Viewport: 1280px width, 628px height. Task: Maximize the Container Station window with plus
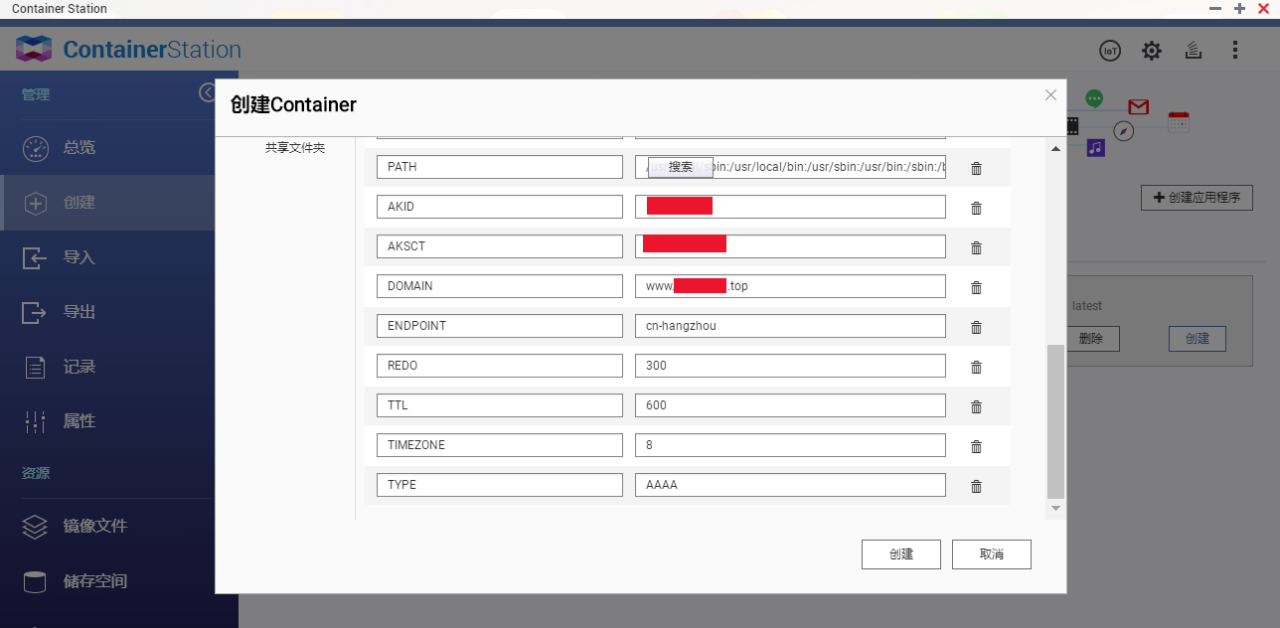pos(1240,8)
